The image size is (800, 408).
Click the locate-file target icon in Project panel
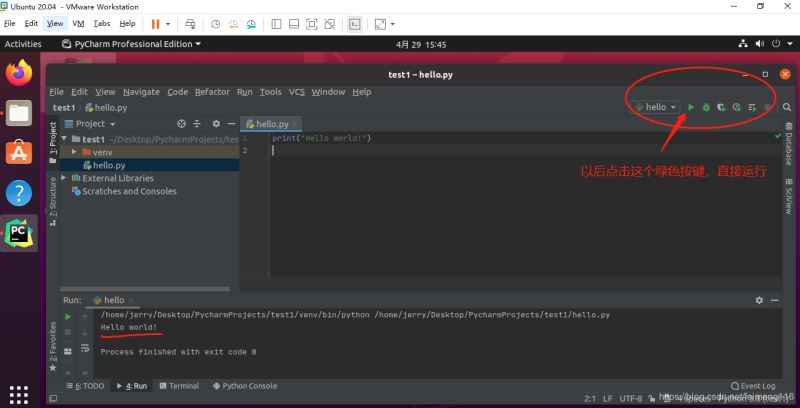pos(181,123)
